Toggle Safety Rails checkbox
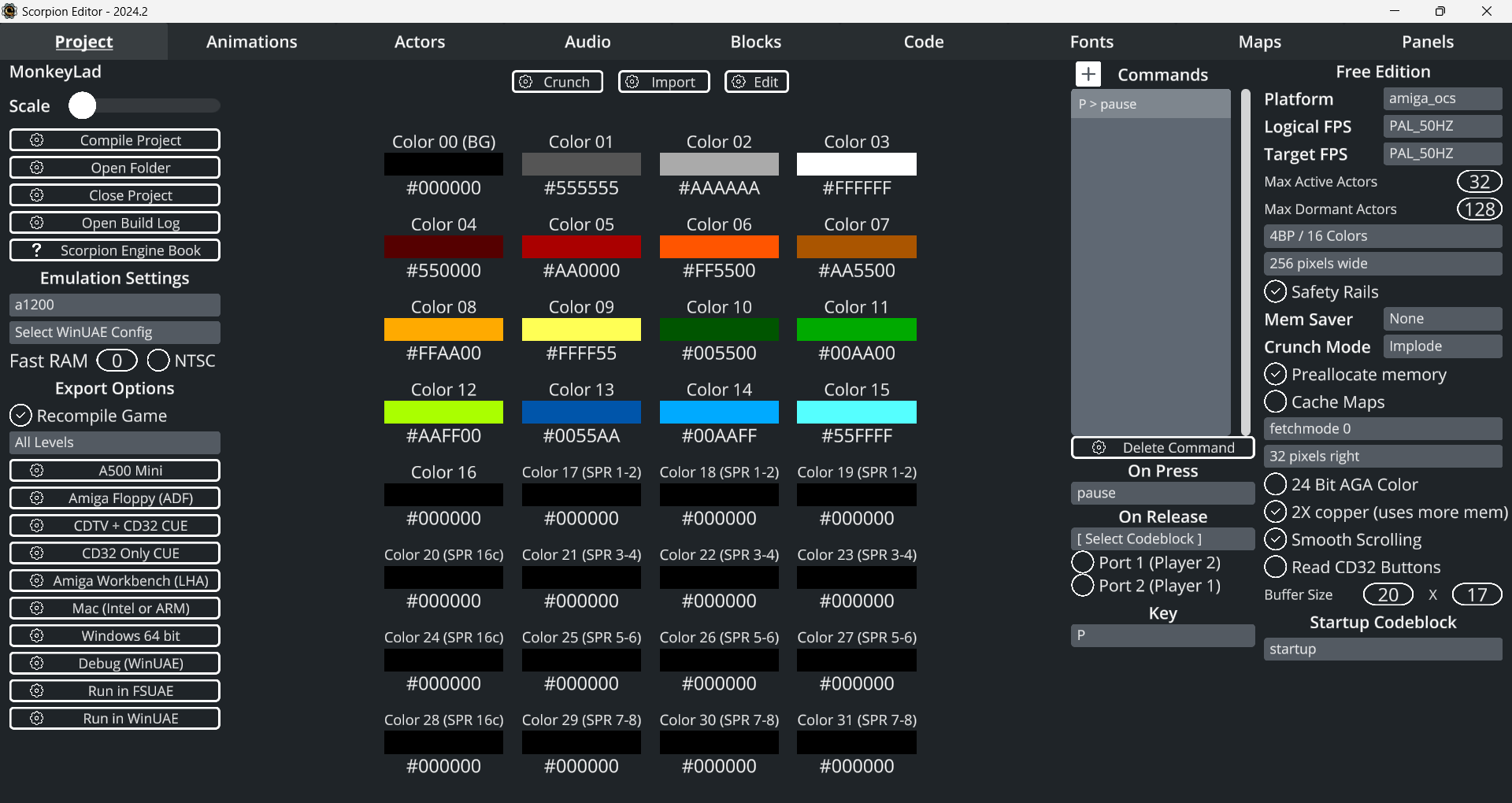Screen dimensions: 1512x803 pyautogui.click(x=1275, y=292)
